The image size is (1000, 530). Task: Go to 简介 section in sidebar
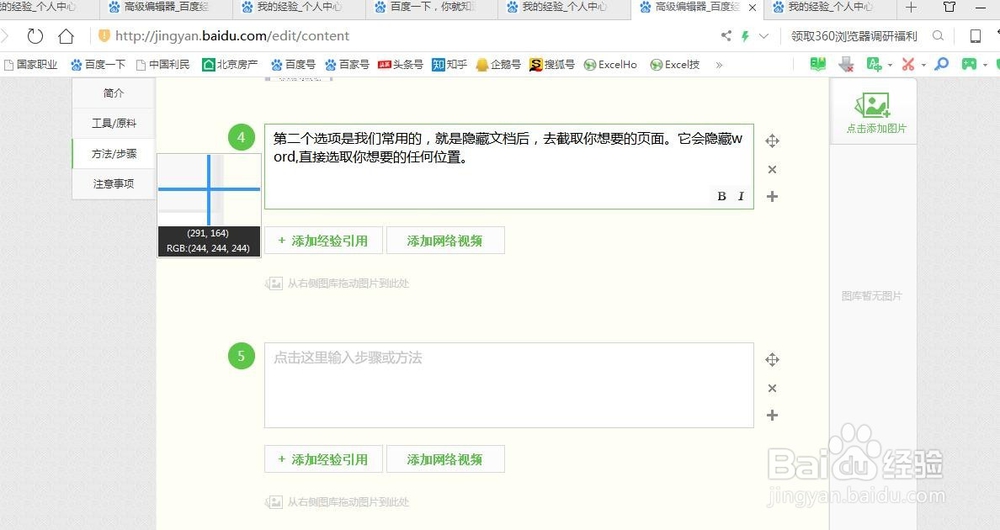pos(114,93)
